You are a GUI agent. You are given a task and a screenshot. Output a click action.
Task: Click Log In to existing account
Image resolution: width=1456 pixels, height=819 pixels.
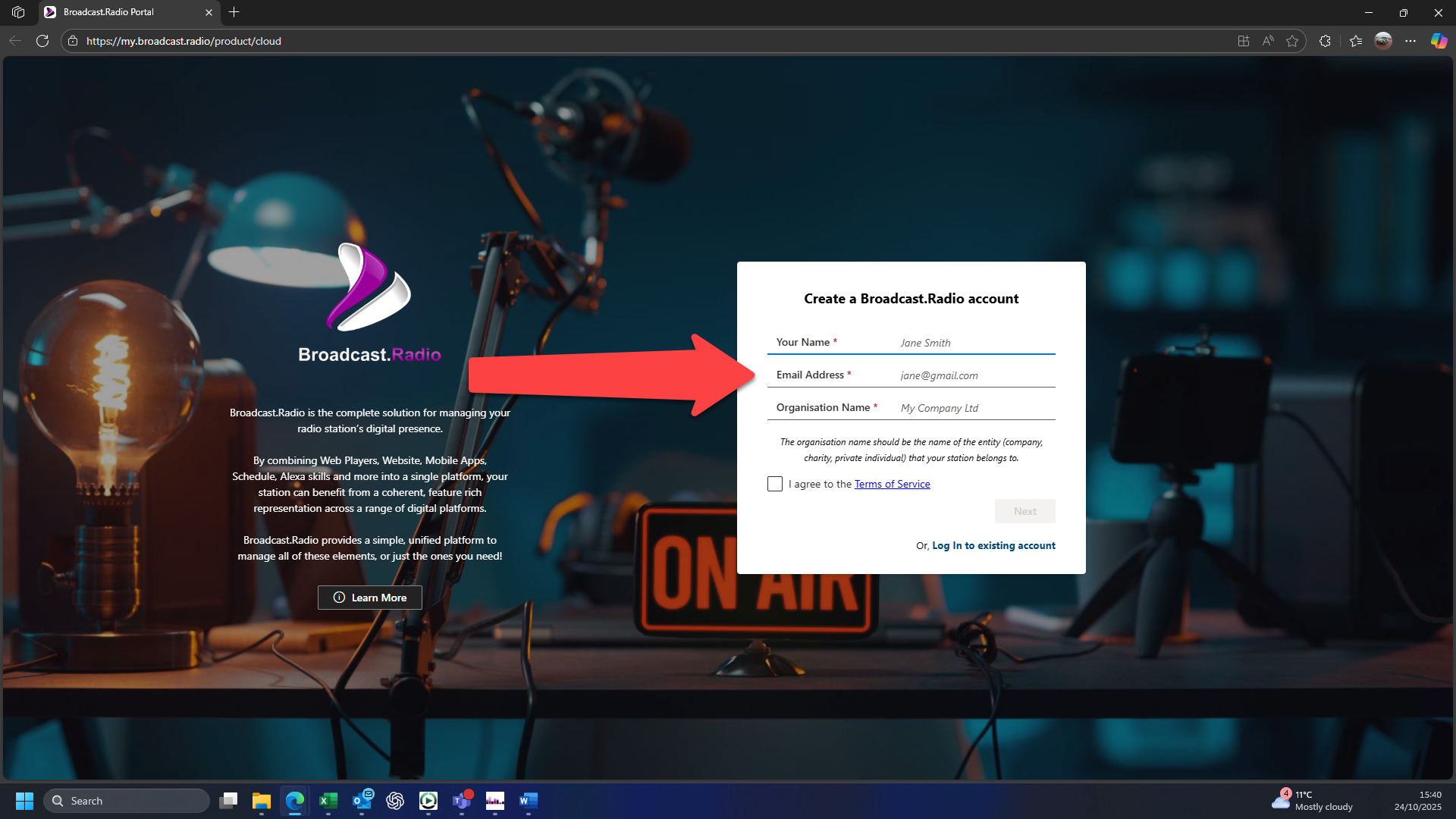click(x=993, y=545)
